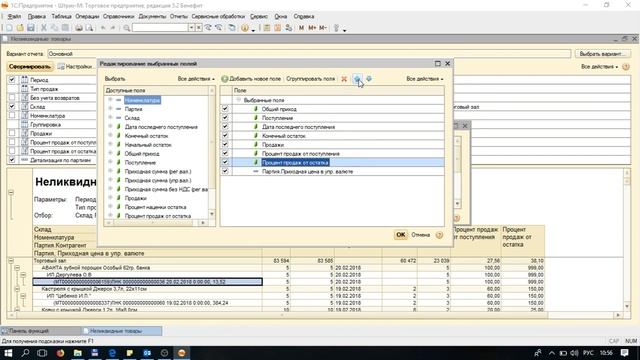Uncheck Поступление in selected fields

(x=225, y=118)
